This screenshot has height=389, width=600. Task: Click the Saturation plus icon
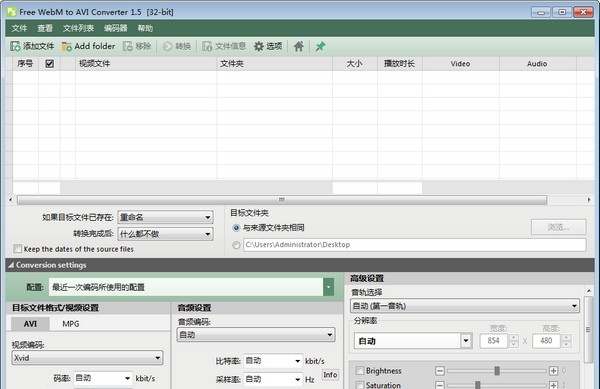(x=553, y=385)
